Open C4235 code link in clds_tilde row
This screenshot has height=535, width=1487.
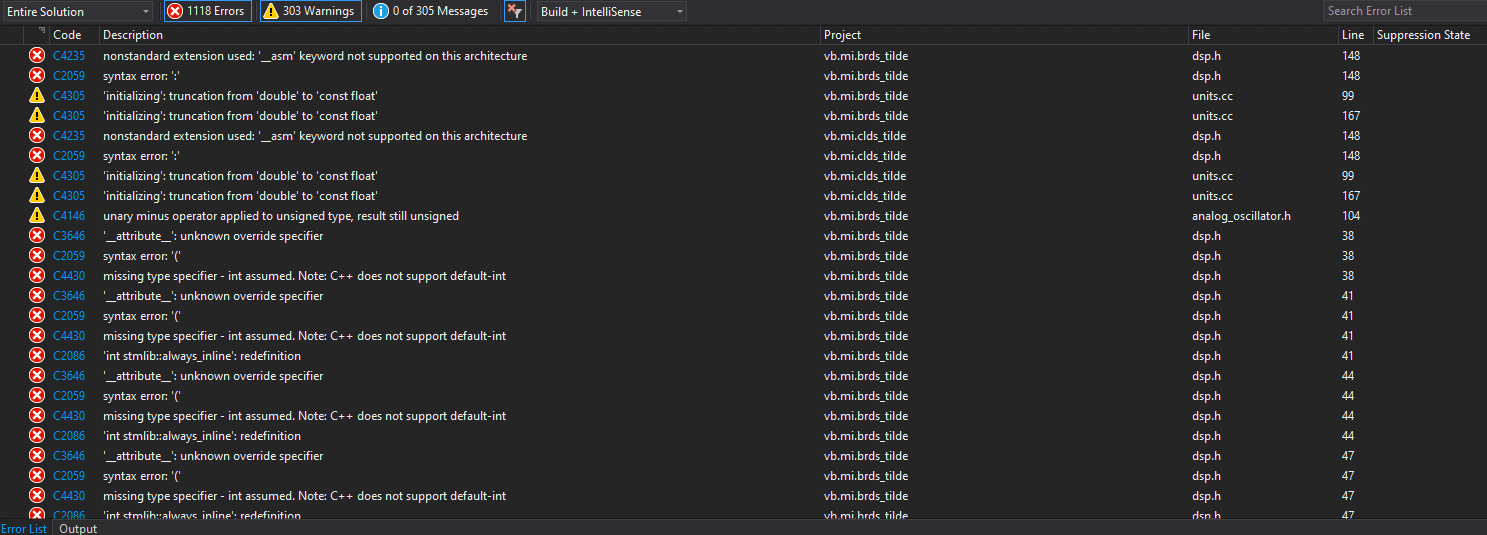tap(69, 136)
